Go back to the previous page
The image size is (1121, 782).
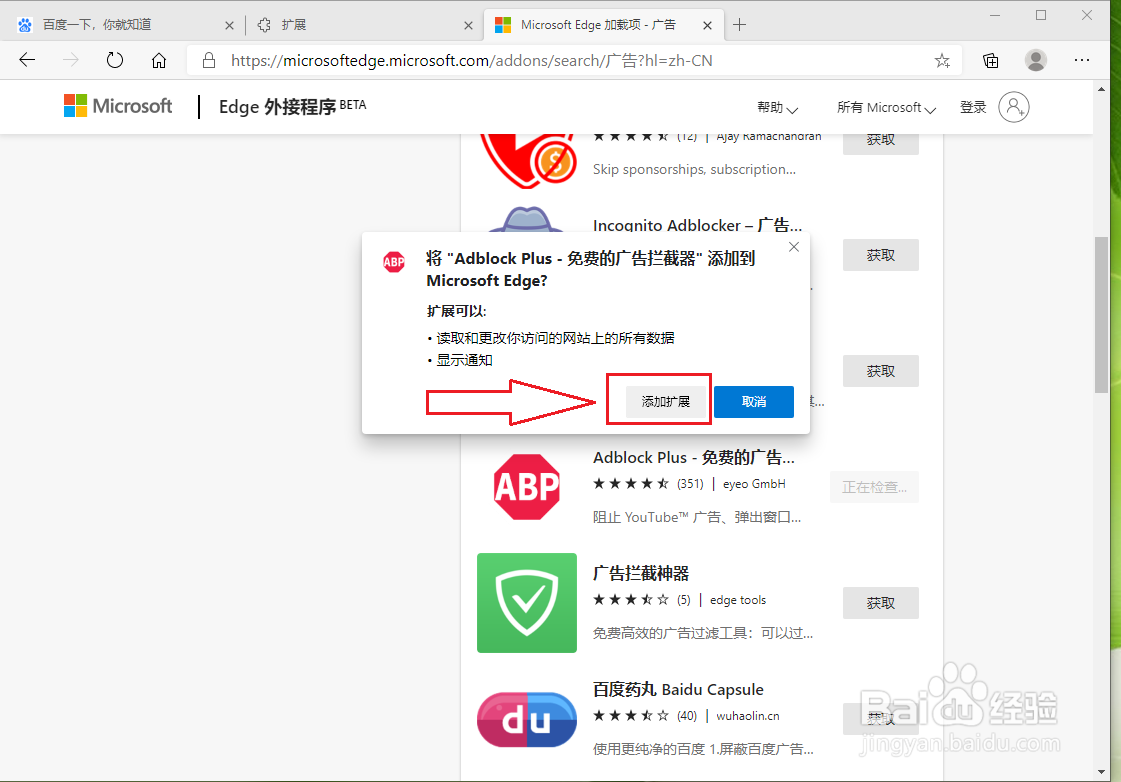pyautogui.click(x=27, y=61)
